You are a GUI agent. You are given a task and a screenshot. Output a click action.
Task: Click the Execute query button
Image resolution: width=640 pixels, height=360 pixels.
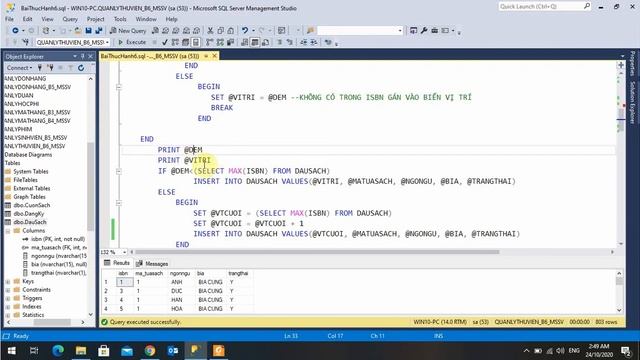click(x=132, y=42)
